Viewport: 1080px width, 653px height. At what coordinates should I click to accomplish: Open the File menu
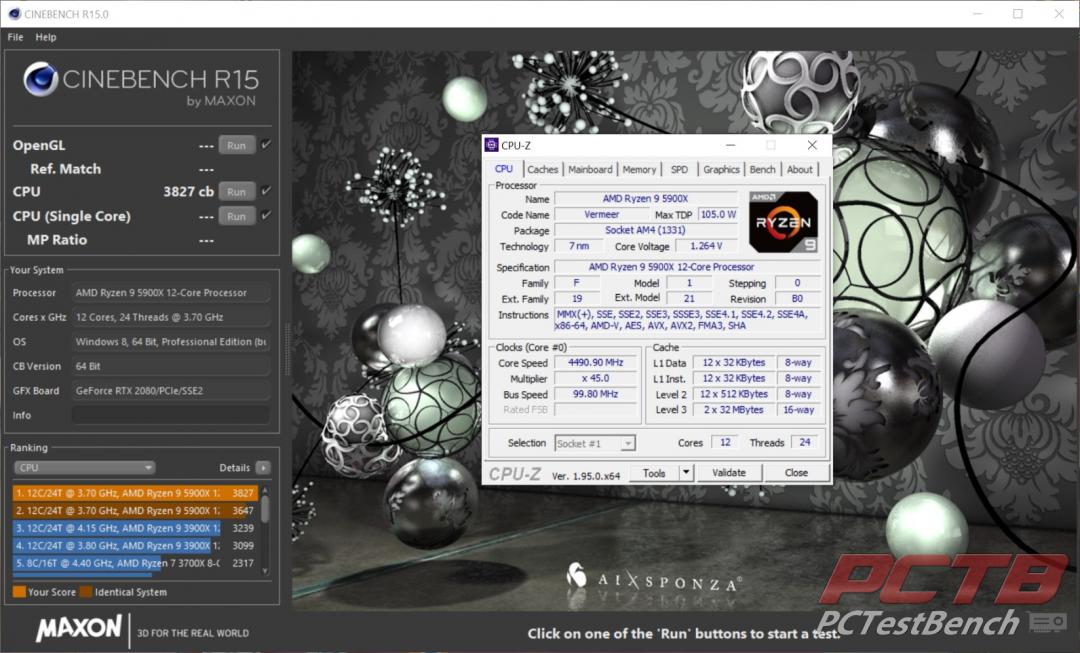[x=15, y=37]
